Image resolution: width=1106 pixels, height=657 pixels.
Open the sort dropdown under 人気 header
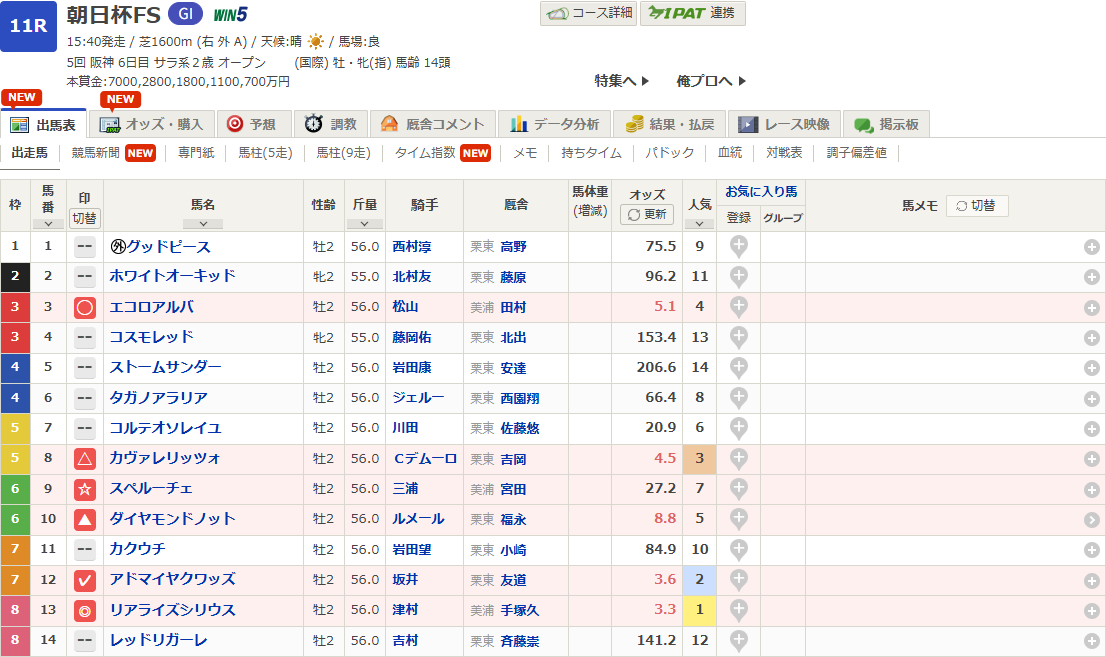[x=699, y=224]
